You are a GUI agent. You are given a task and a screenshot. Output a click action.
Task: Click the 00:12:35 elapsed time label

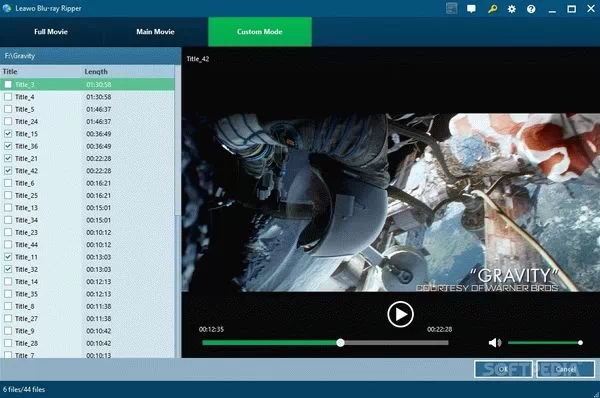coord(211,329)
